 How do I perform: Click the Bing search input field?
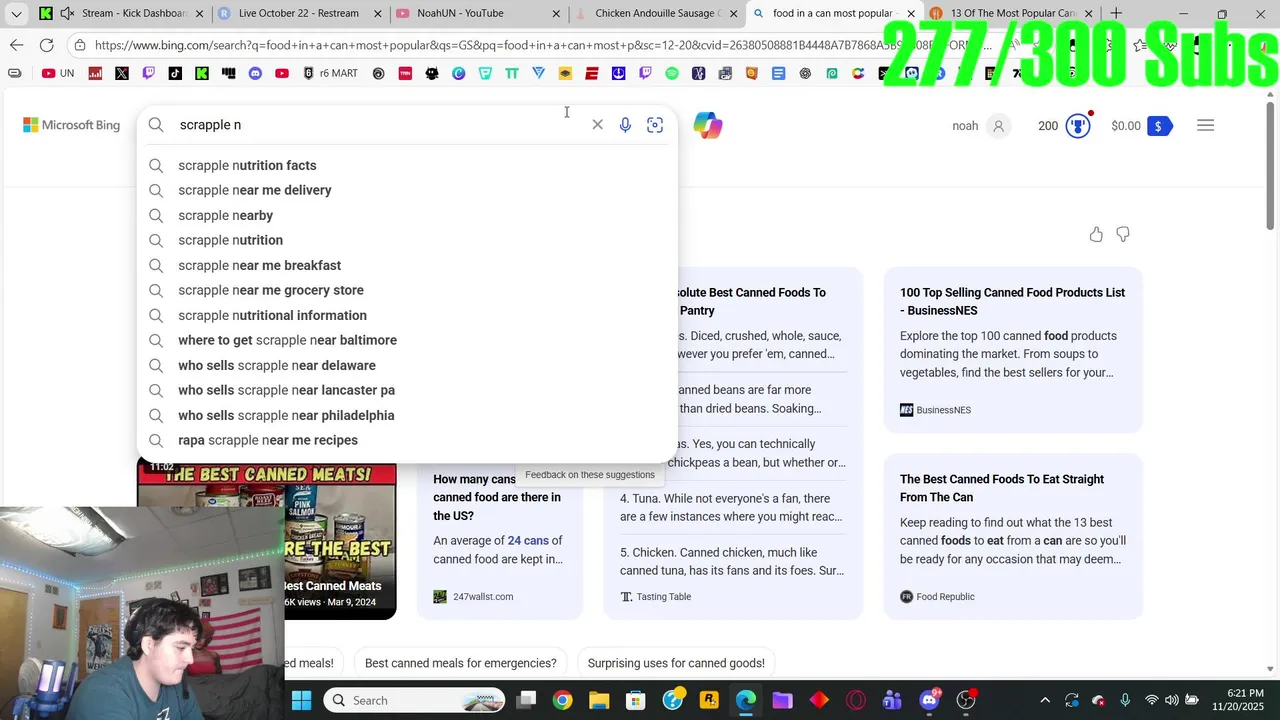[x=380, y=125]
